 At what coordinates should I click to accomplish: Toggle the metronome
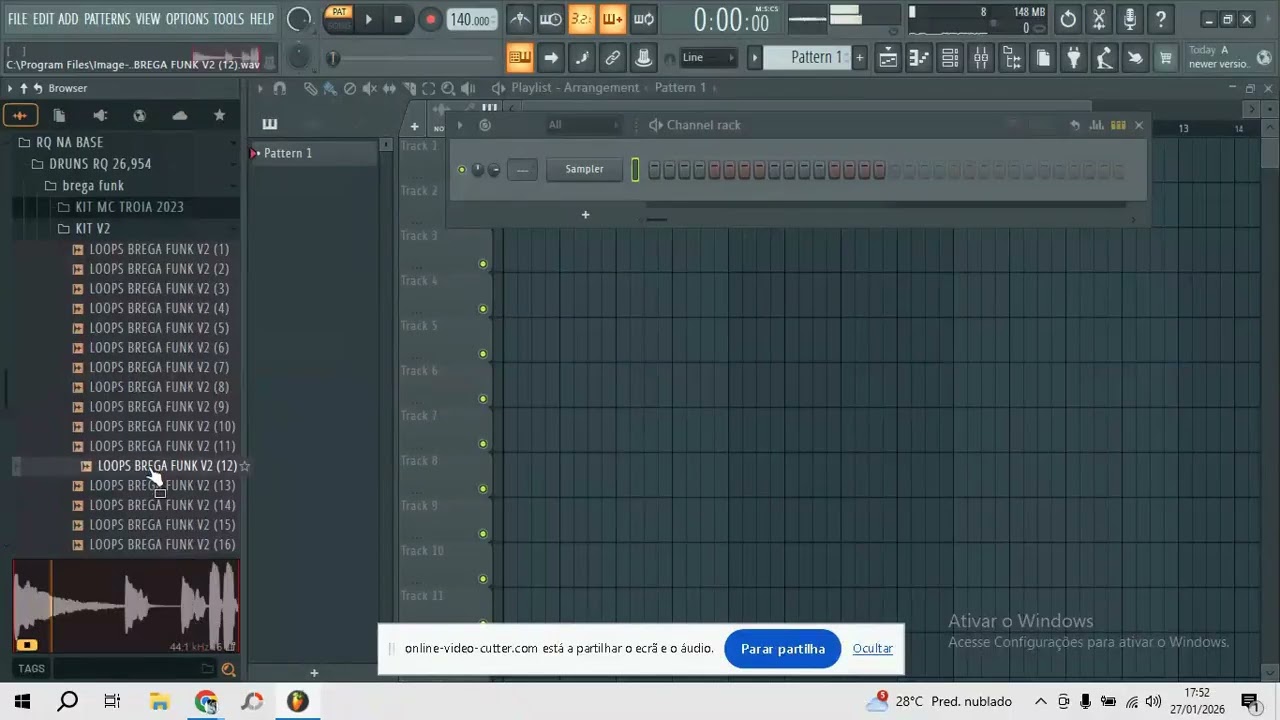pos(520,19)
